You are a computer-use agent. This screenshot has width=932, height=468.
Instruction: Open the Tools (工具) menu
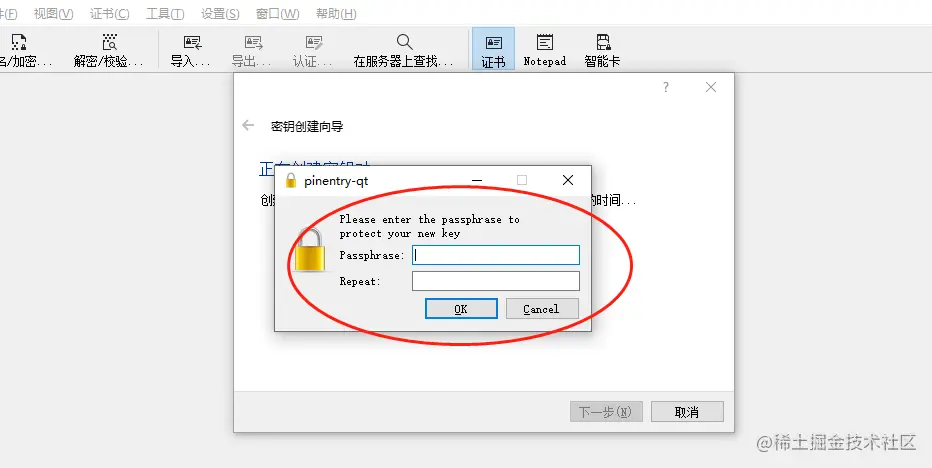pyautogui.click(x=165, y=13)
